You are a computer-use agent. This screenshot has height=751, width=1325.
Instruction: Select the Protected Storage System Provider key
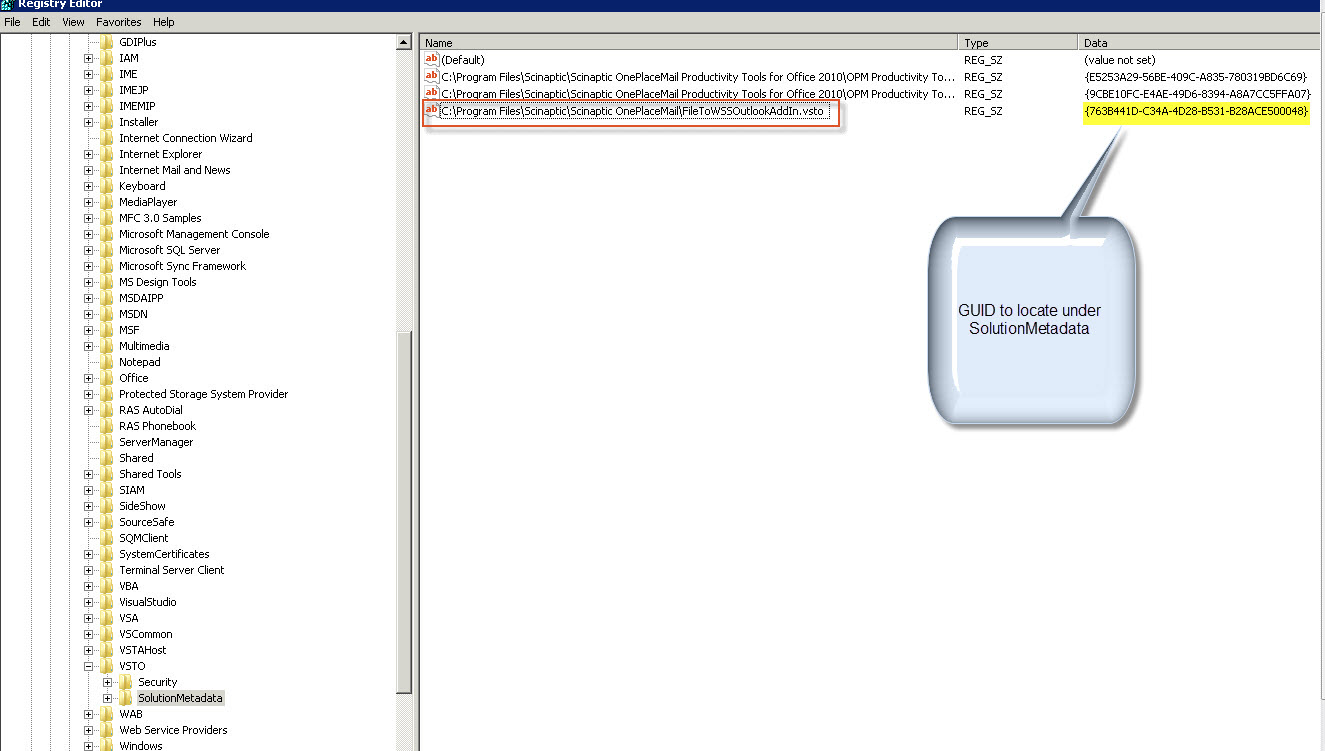pos(203,394)
